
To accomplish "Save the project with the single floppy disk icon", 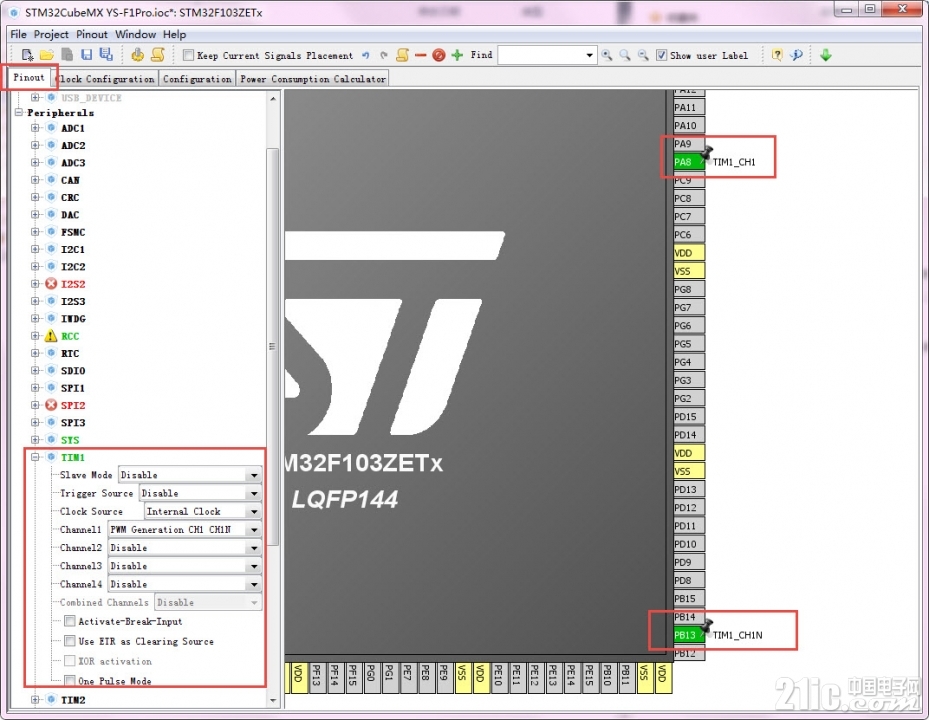I will tap(87, 55).
